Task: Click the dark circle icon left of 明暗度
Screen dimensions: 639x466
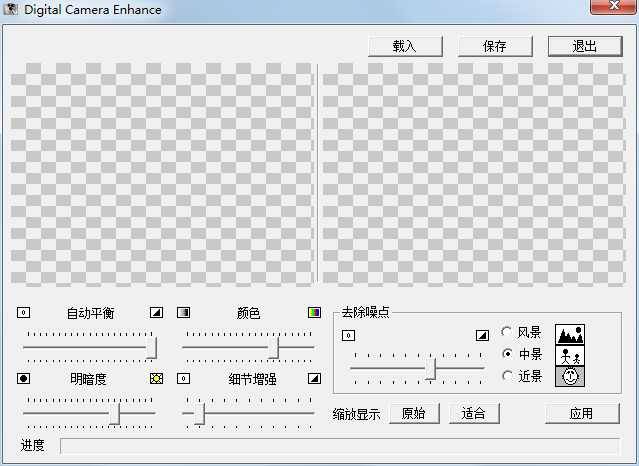Action: (24, 379)
